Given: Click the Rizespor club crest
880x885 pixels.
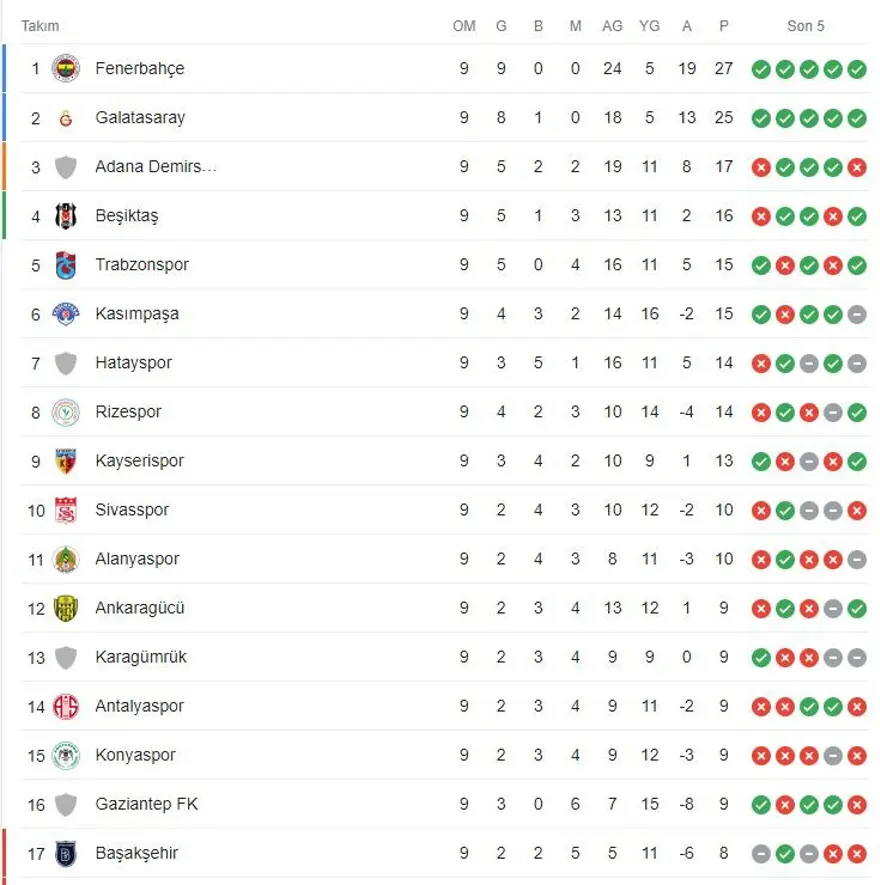Looking at the screenshot, I should click(x=66, y=412).
